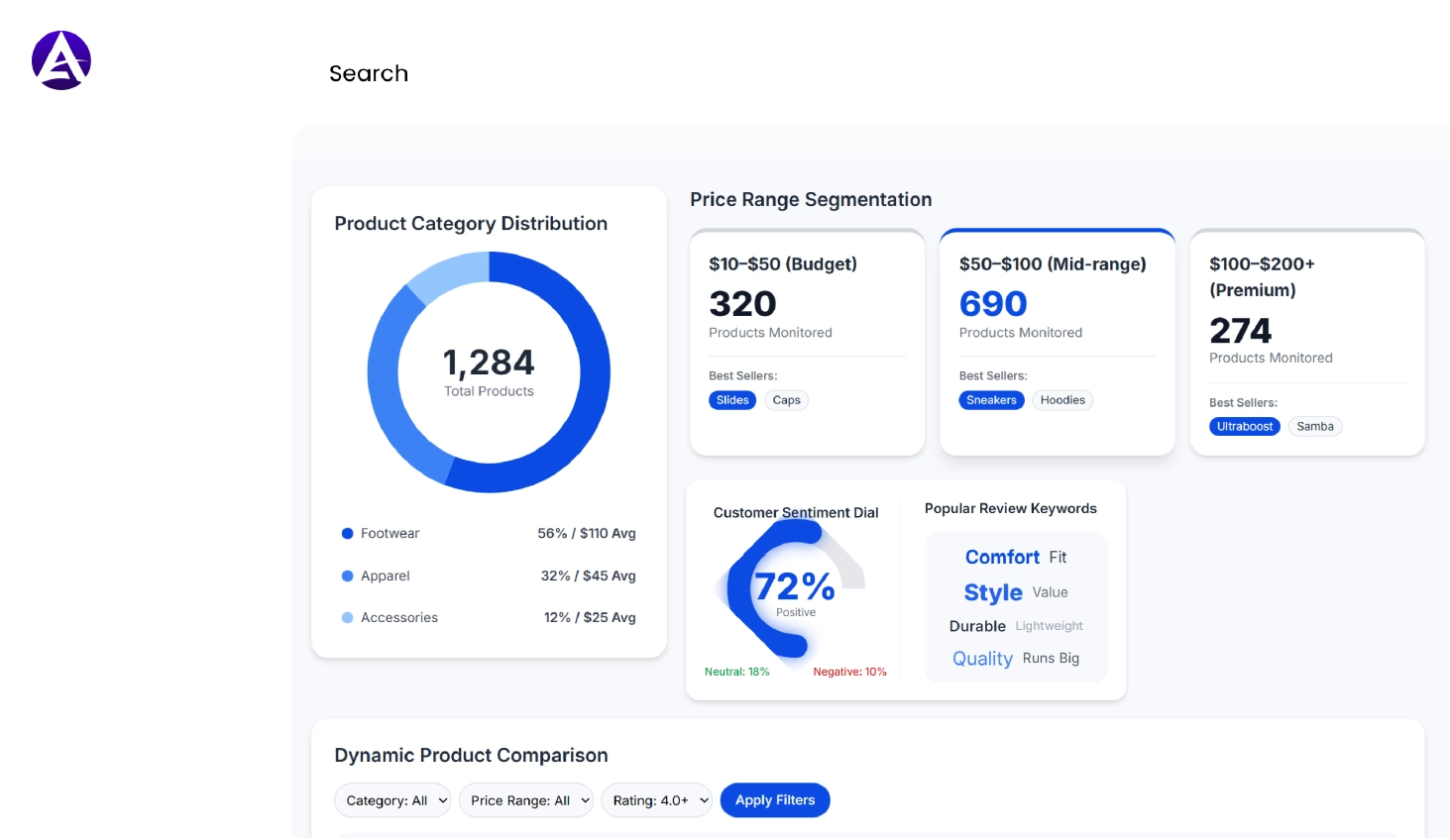
Task: Click the Caps tag
Action: [786, 400]
